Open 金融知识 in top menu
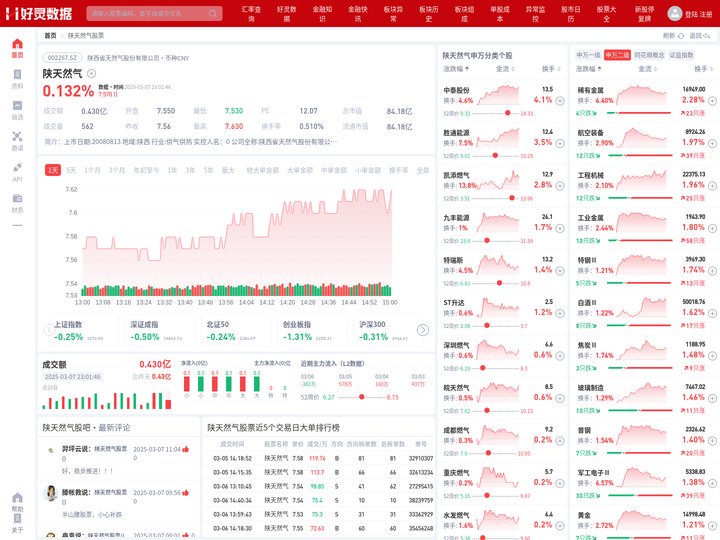The height and width of the screenshot is (540, 720). (322, 14)
